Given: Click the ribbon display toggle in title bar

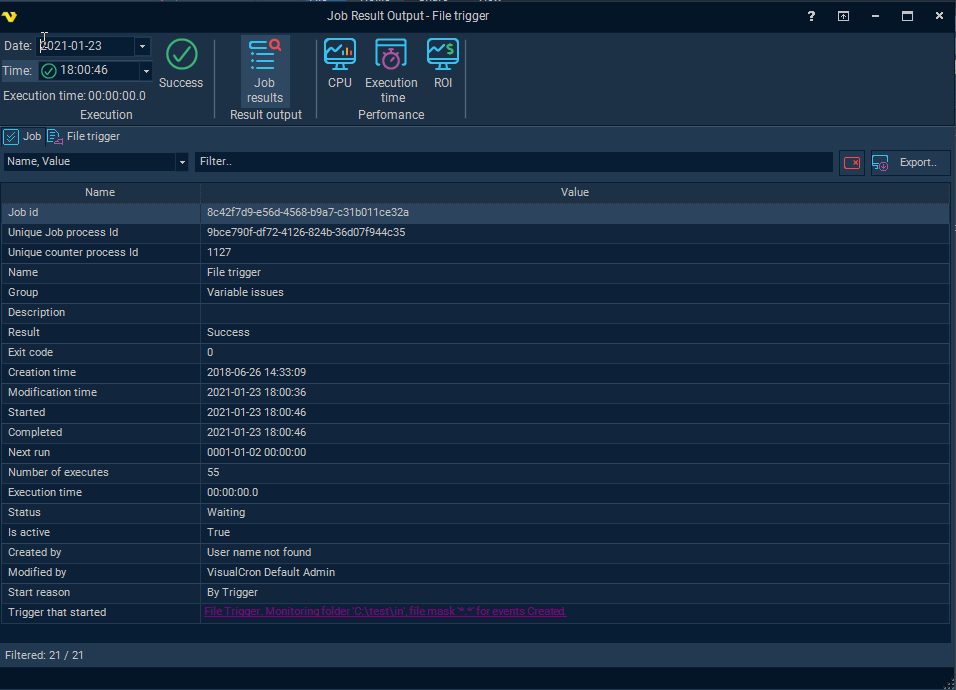Looking at the screenshot, I should click(x=843, y=16).
